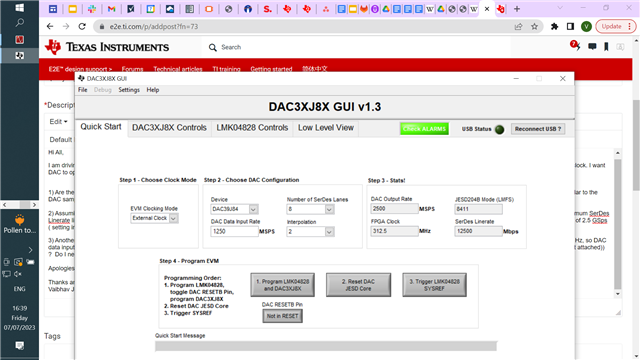
Task: Click the Quick Start Message bar
Action: 326,346
